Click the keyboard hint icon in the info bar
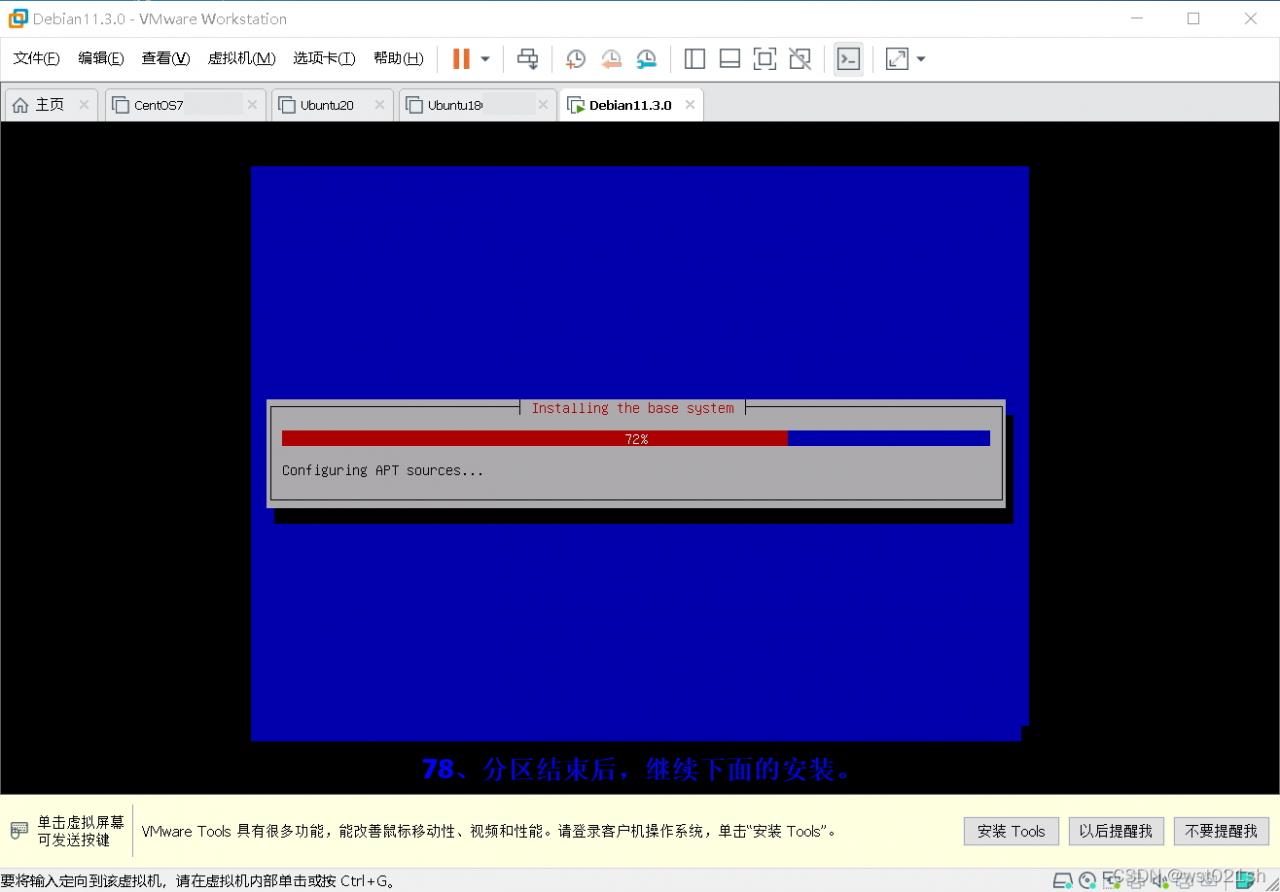This screenshot has width=1280, height=892. tap(19, 831)
